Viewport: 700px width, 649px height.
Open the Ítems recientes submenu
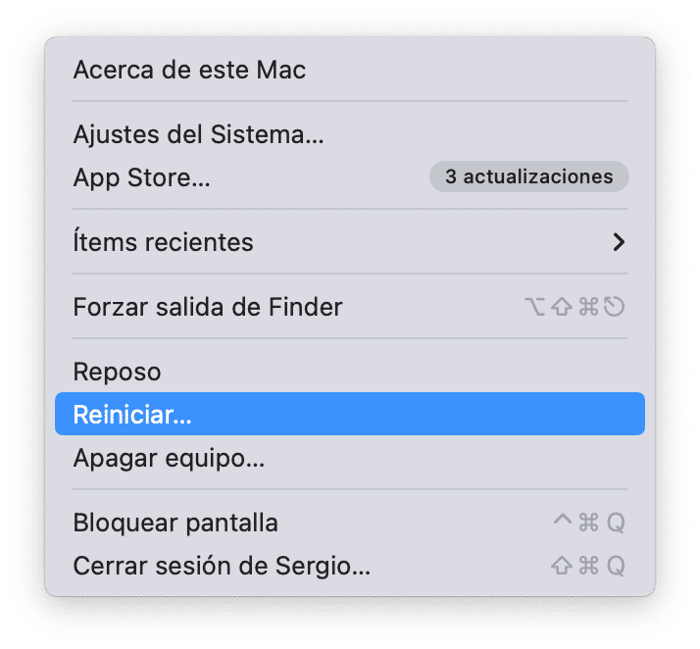[x=163, y=242]
